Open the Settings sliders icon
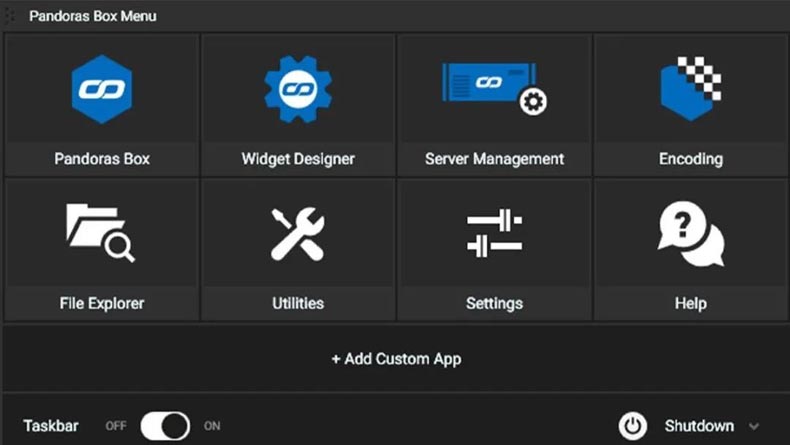 (494, 233)
